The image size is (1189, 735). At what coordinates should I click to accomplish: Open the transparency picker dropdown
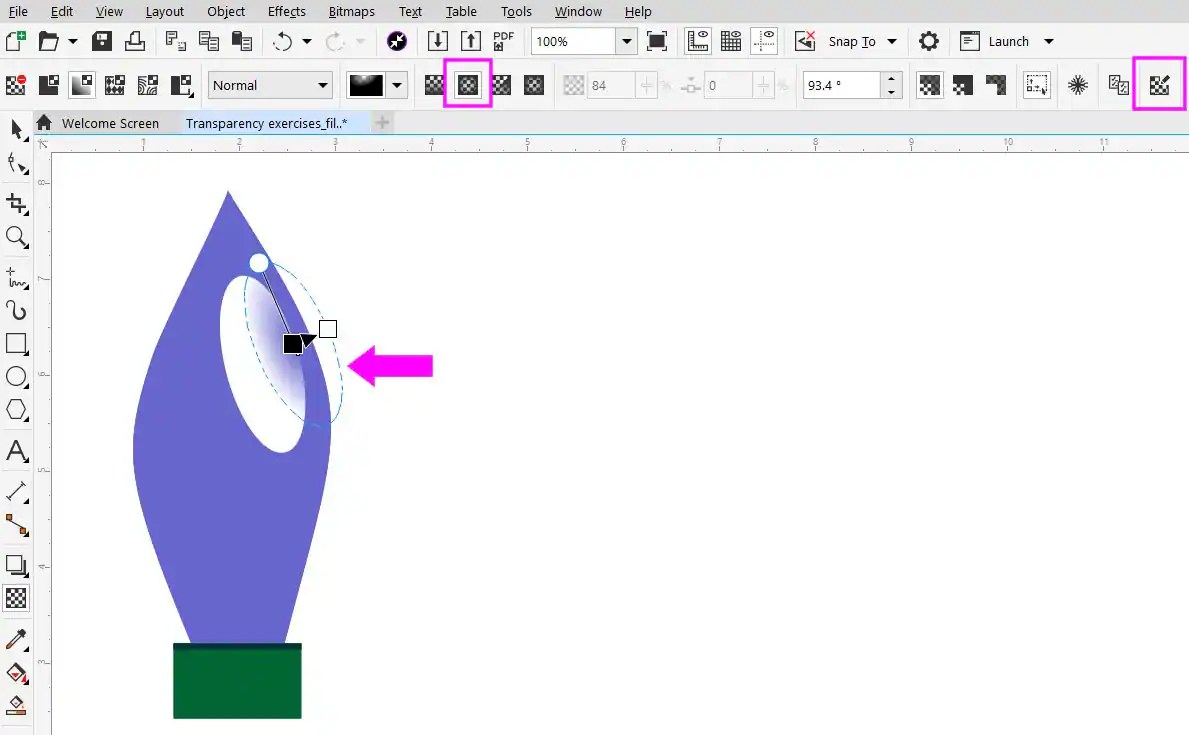tap(397, 85)
